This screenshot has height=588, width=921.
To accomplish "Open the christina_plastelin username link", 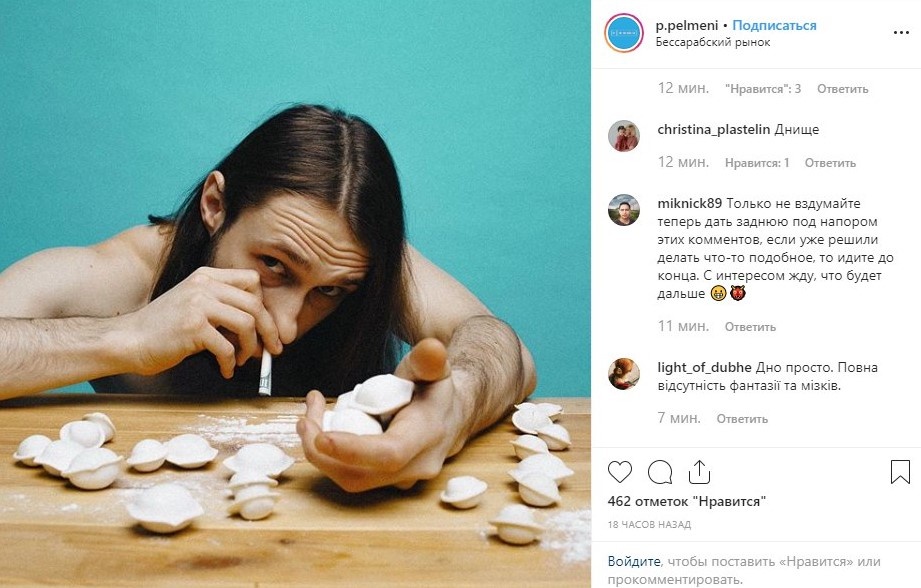I will pos(713,130).
